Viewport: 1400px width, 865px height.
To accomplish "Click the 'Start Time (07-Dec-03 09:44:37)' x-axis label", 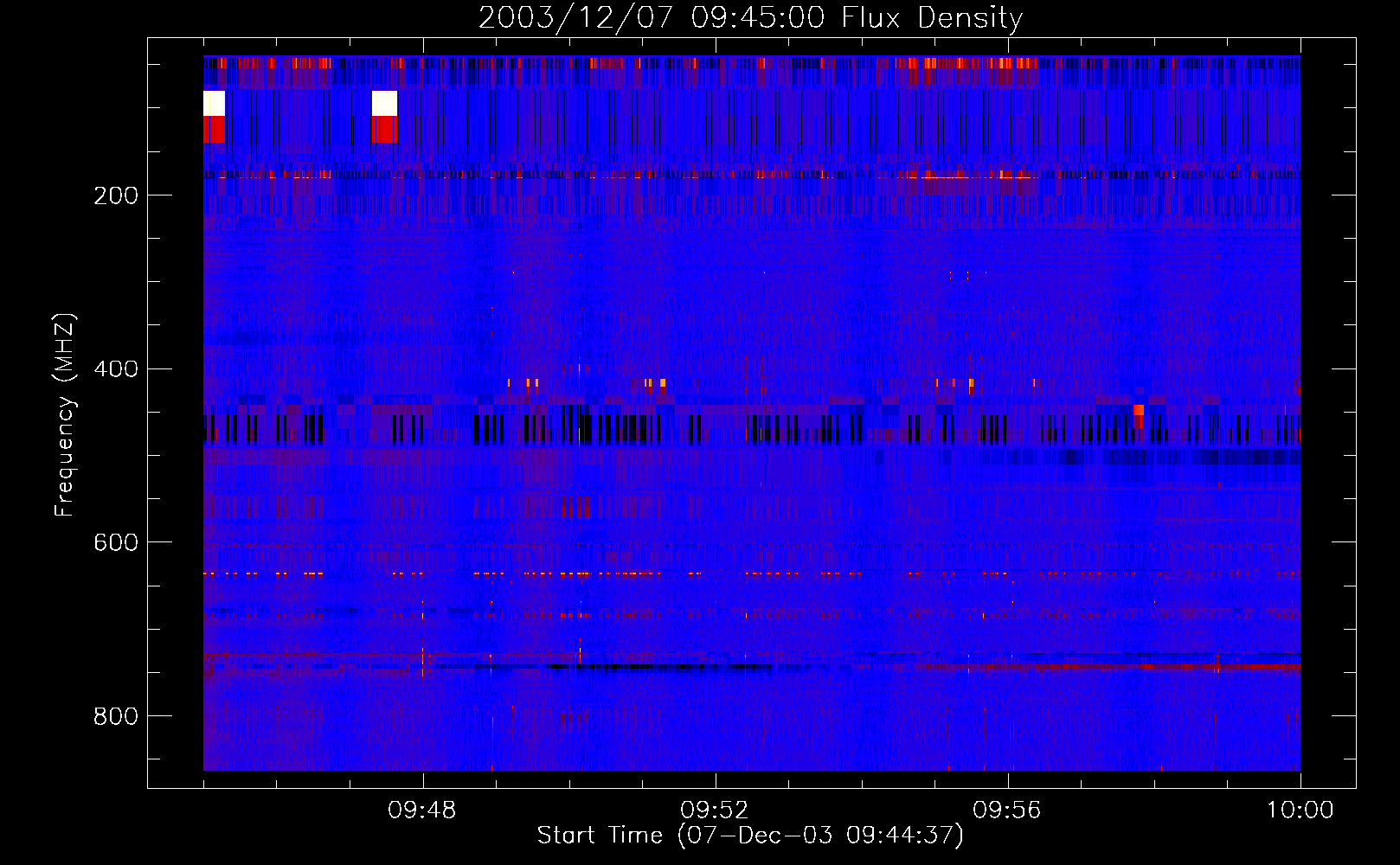I will [x=750, y=836].
